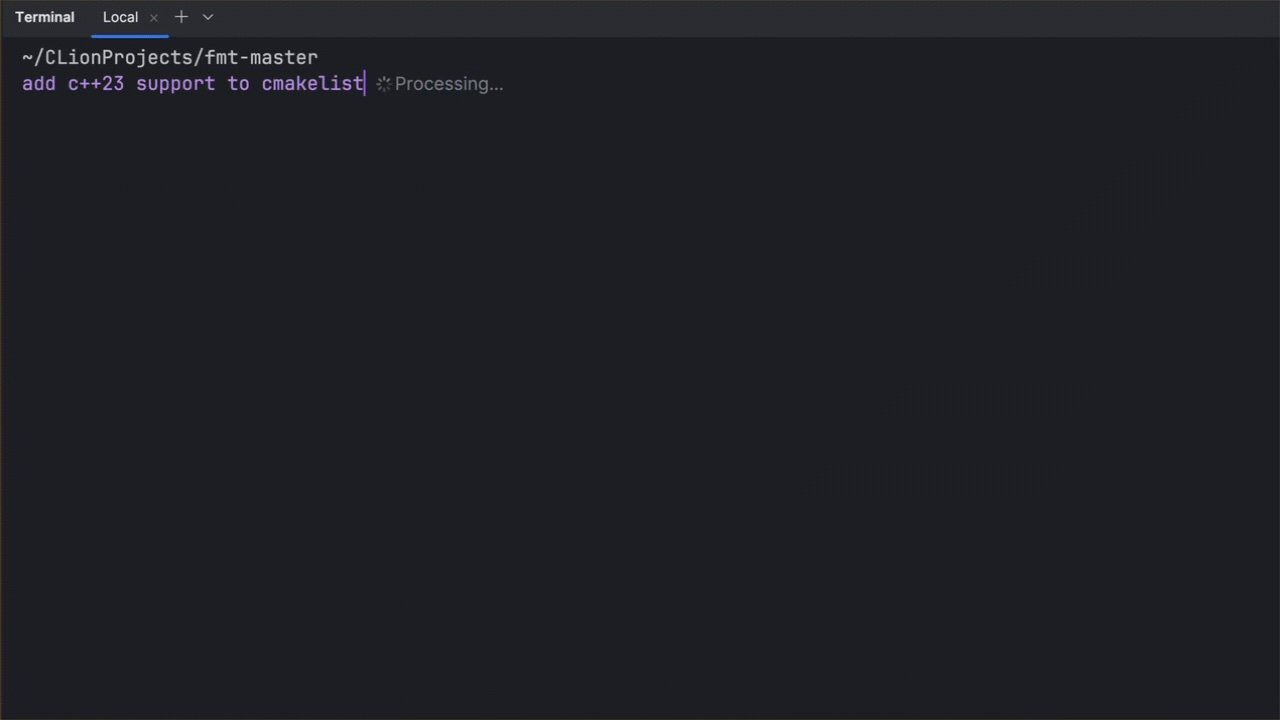Viewport: 1280px width, 720px height.
Task: Click the Processing... status text
Action: [x=449, y=84]
